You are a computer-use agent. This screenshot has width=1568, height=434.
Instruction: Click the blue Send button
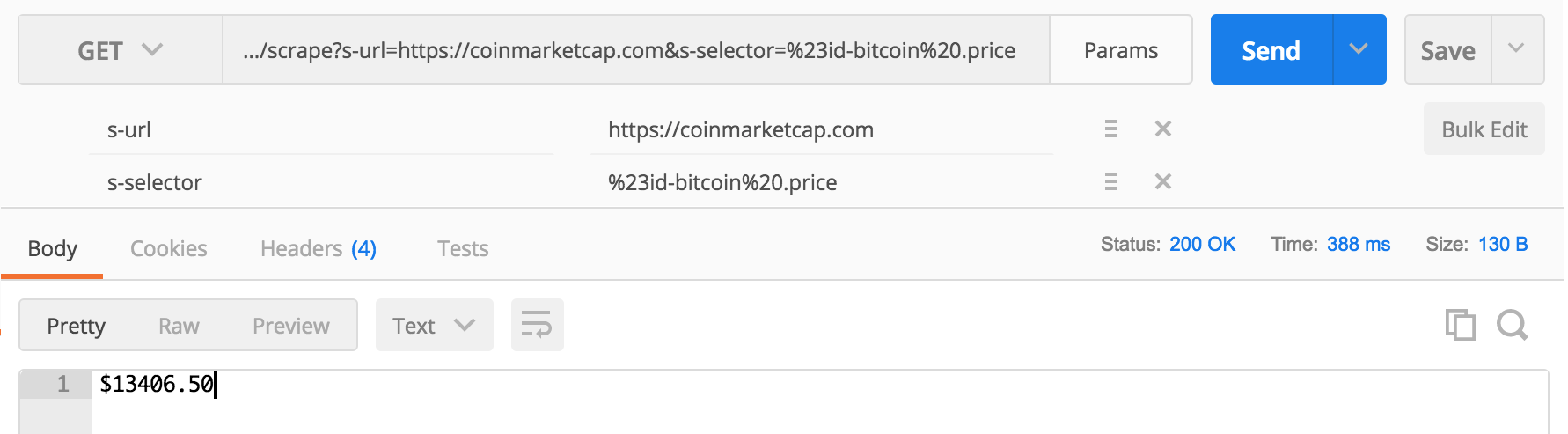pyautogui.click(x=1271, y=50)
